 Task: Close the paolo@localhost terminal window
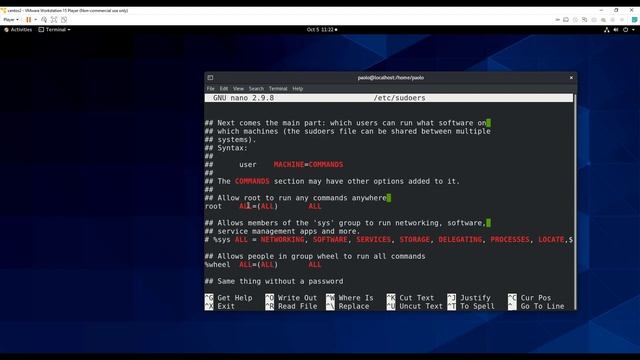click(x=571, y=78)
